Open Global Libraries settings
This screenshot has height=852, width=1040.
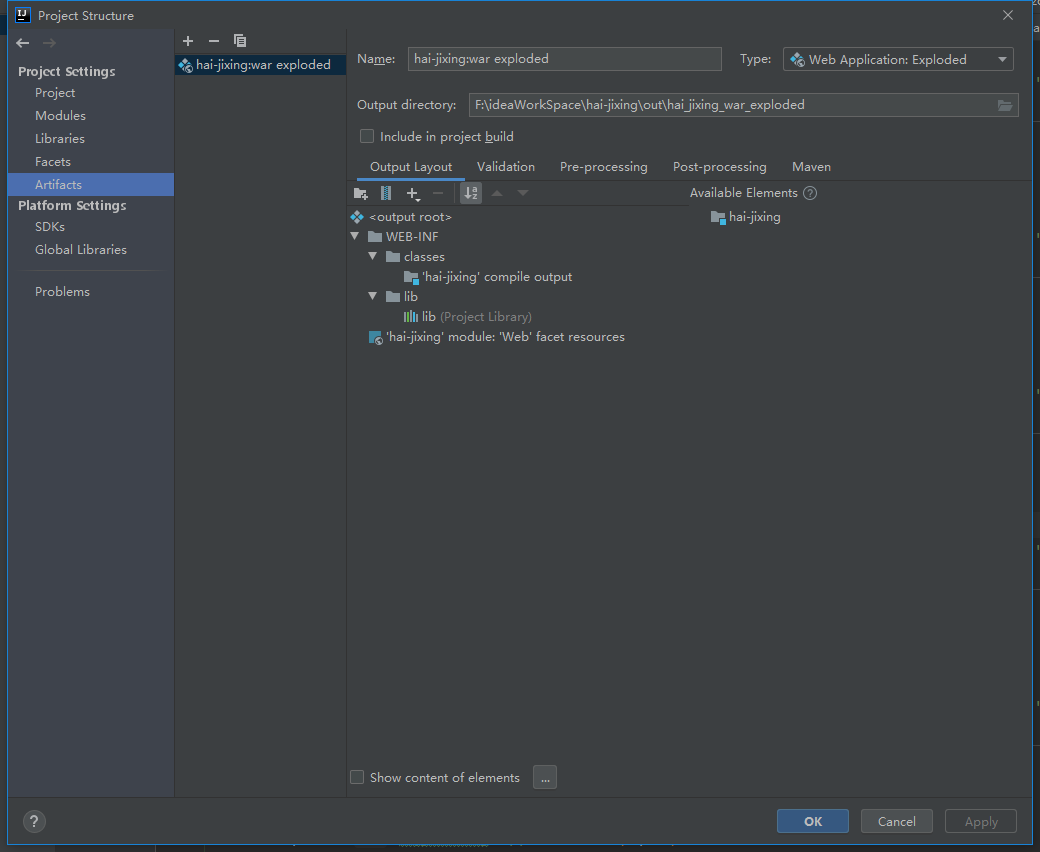point(81,250)
